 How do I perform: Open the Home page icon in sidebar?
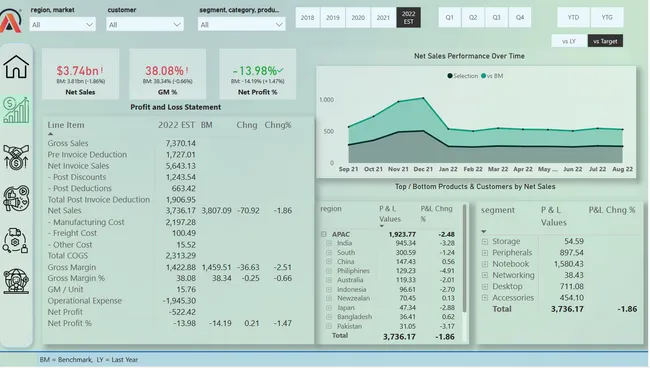(16, 66)
